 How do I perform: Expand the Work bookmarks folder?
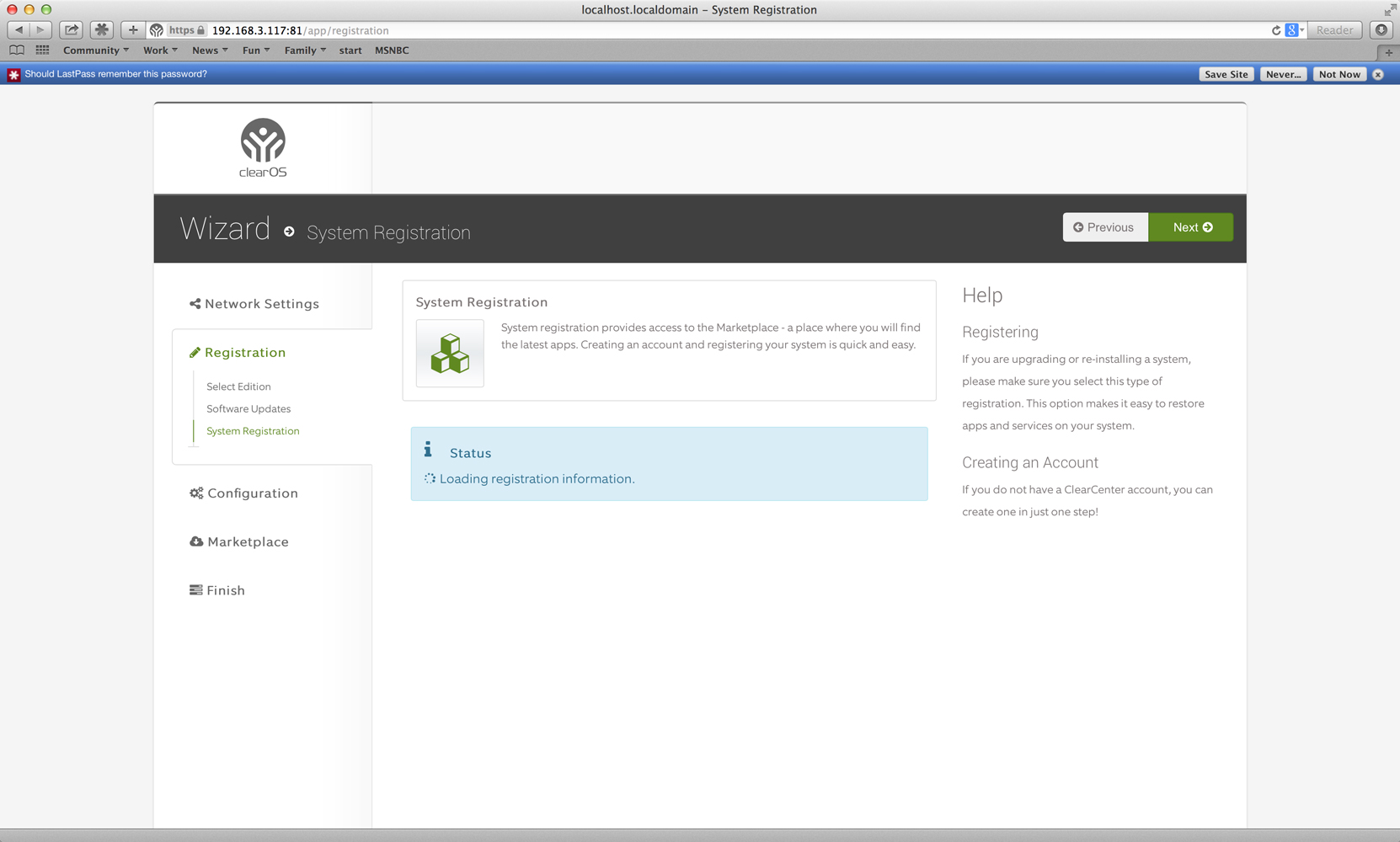tap(160, 51)
